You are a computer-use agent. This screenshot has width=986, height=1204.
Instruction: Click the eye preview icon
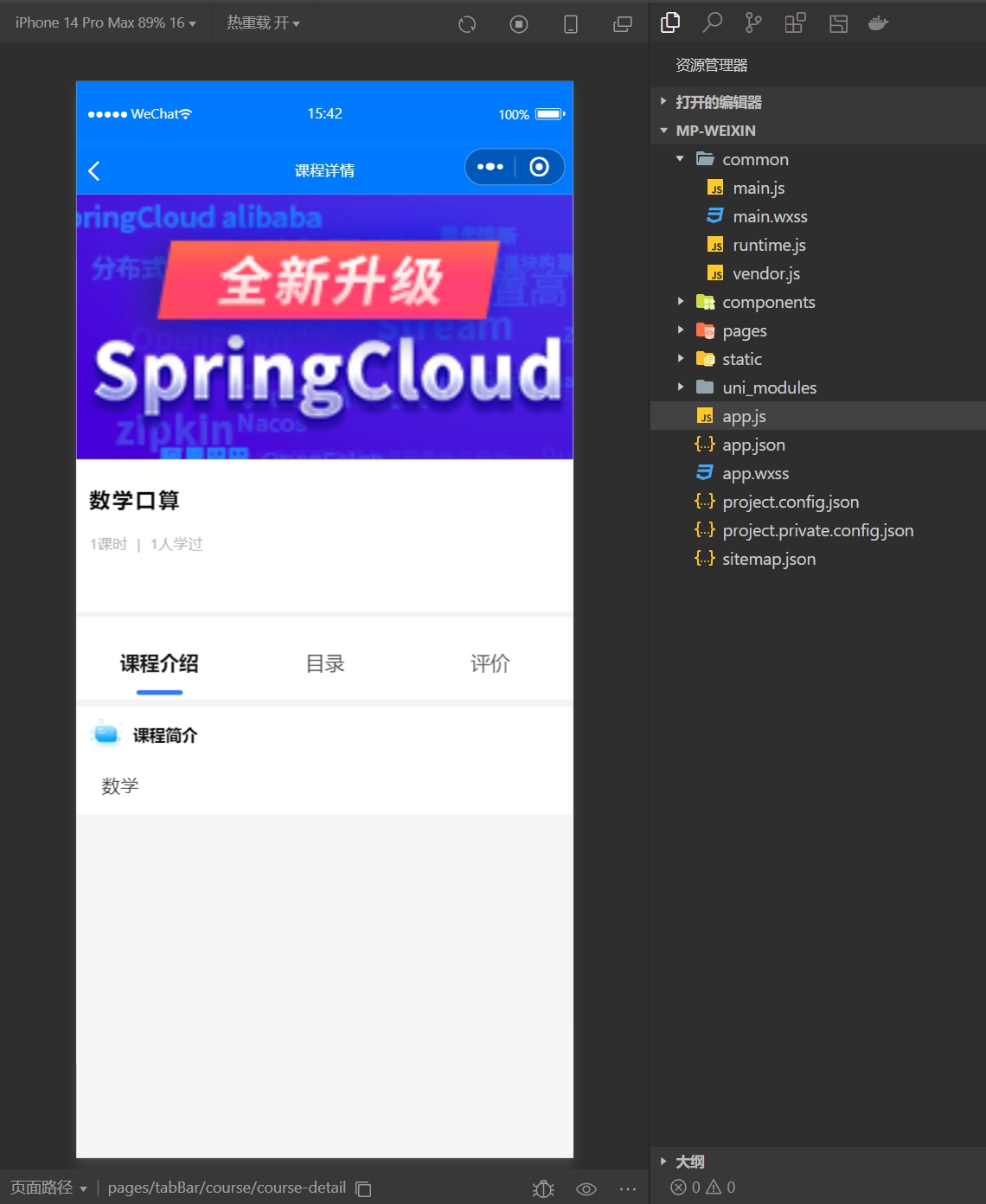tap(586, 1188)
